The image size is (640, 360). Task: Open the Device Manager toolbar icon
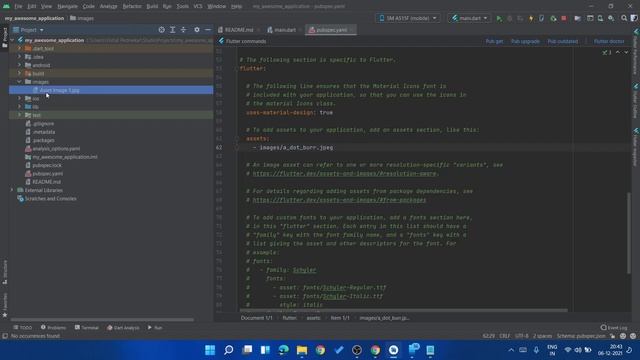pyautogui.click(x=600, y=18)
